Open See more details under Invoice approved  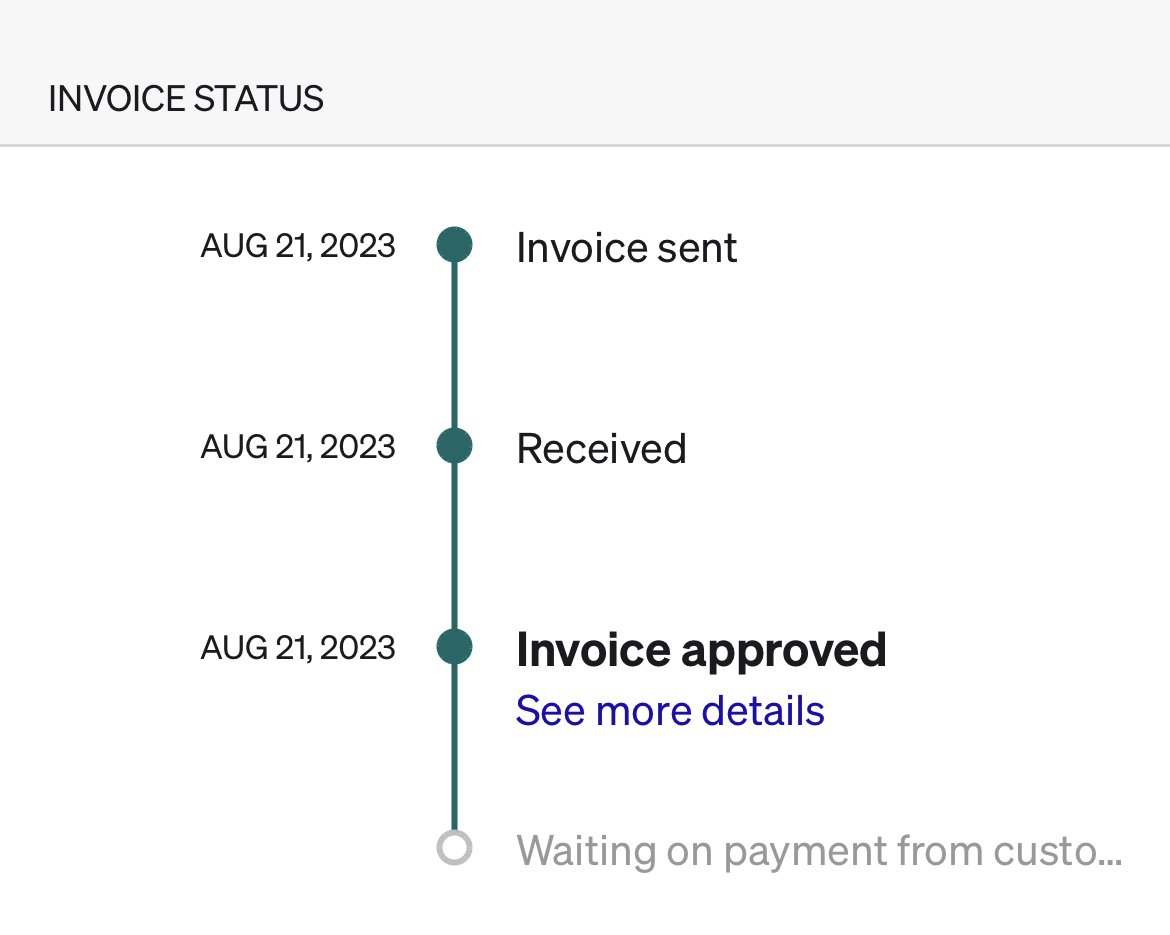(x=669, y=710)
